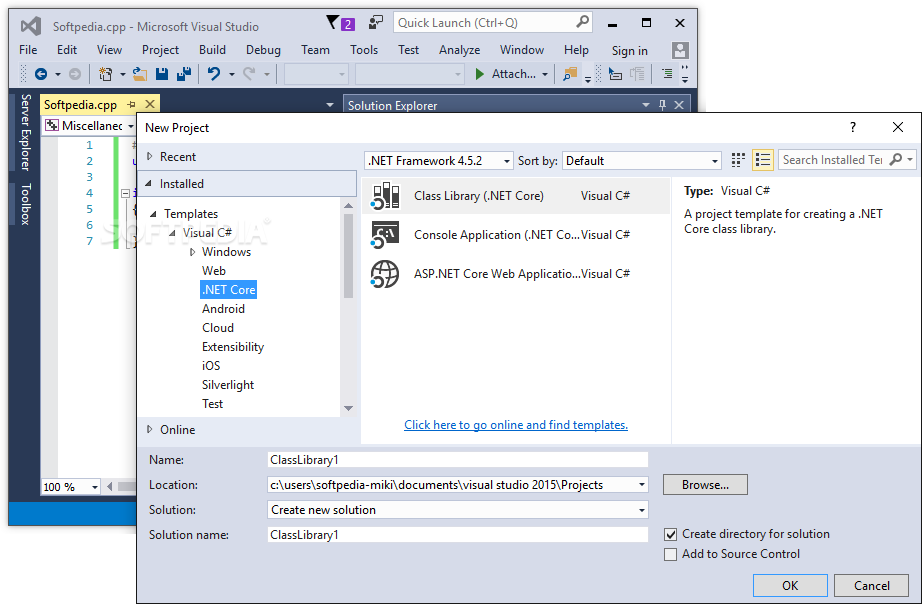Click the Save icon in toolbar
Image resolution: width=922 pixels, height=604 pixels.
click(162, 74)
